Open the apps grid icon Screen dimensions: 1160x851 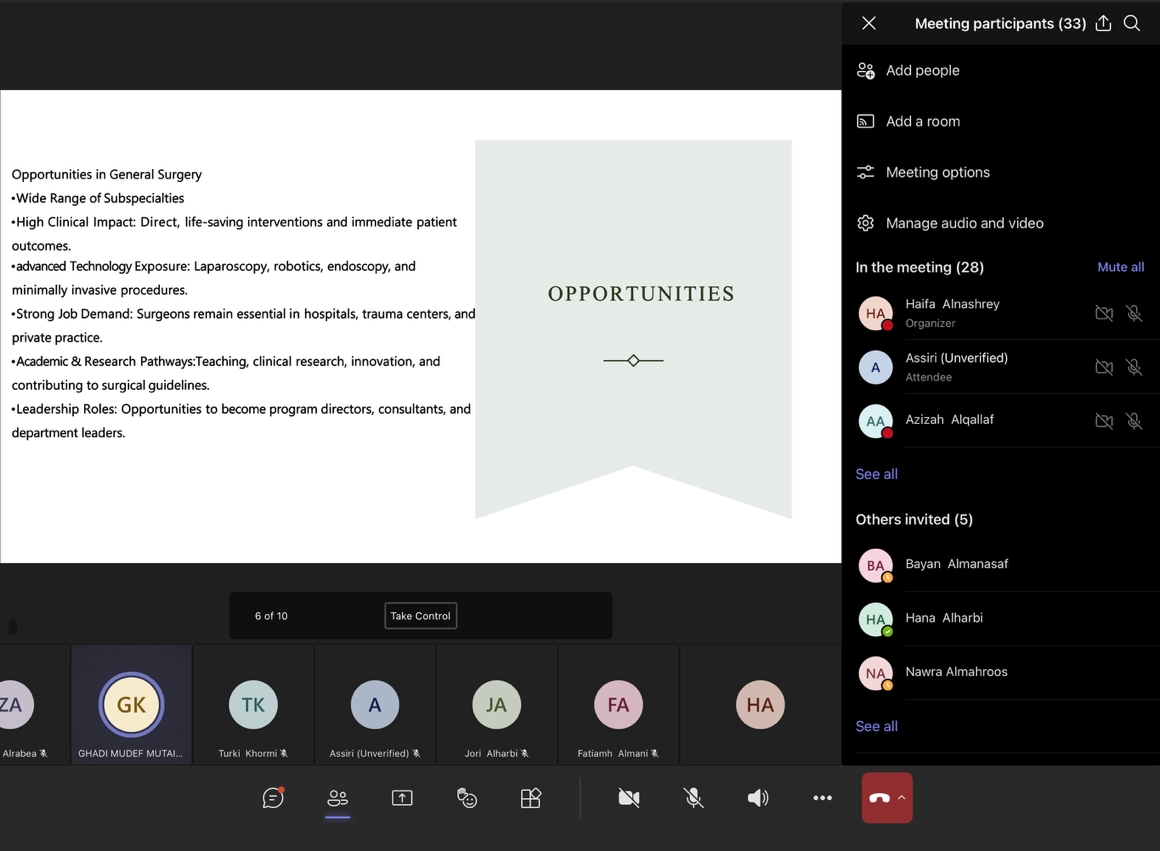(x=531, y=798)
